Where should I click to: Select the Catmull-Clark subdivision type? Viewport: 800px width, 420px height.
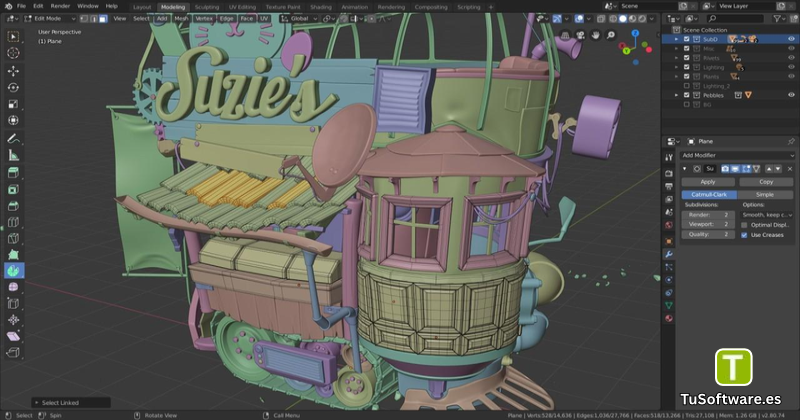click(709, 194)
